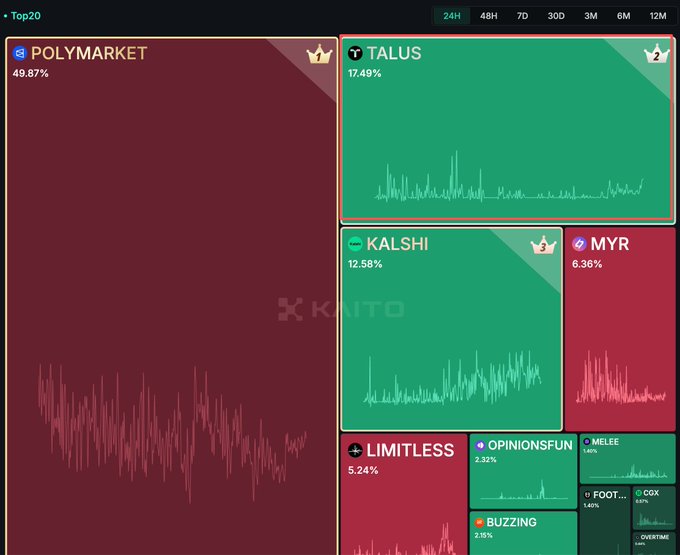Click the rank 3 crown on Kalshi
The height and width of the screenshot is (555, 680).
click(543, 245)
